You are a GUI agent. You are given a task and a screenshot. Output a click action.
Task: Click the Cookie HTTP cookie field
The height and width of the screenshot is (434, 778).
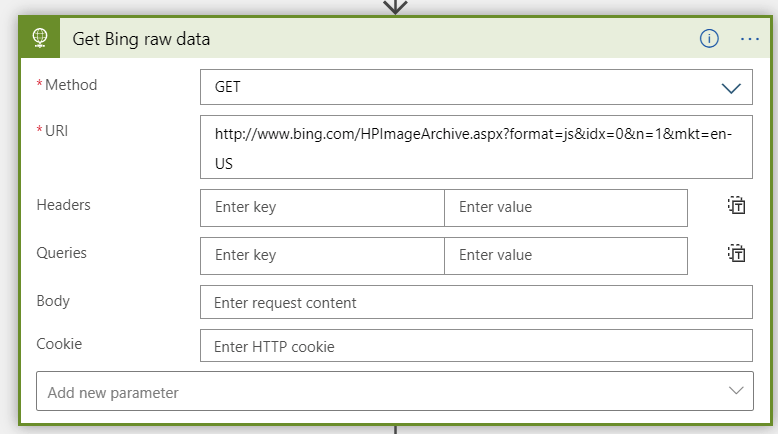(476, 346)
